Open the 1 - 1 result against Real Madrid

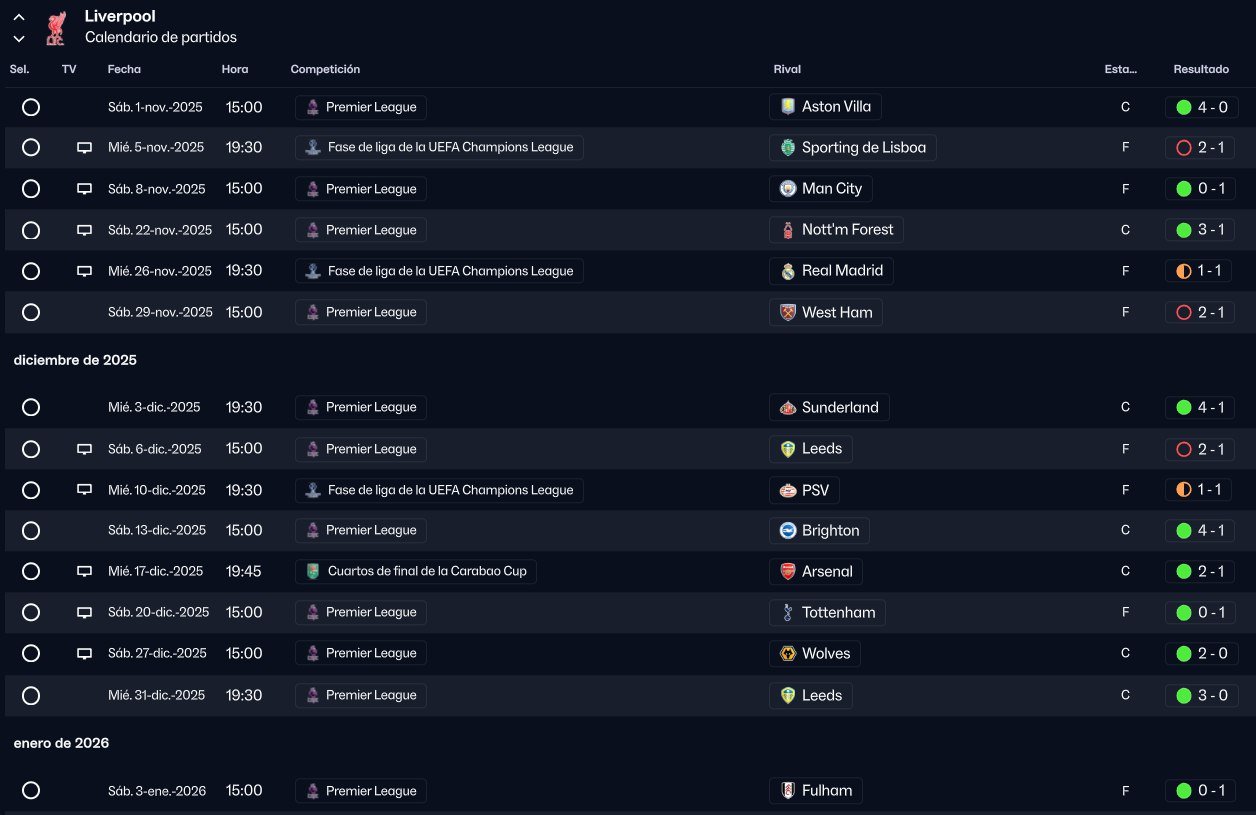coord(1200,271)
